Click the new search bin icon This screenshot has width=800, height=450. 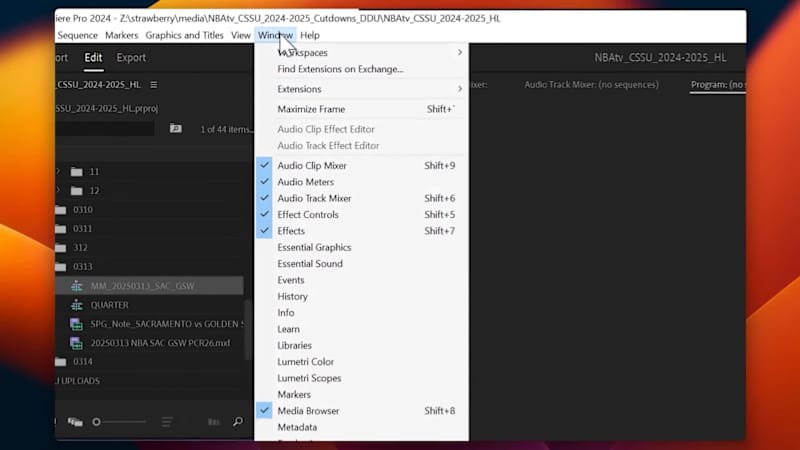[176, 129]
